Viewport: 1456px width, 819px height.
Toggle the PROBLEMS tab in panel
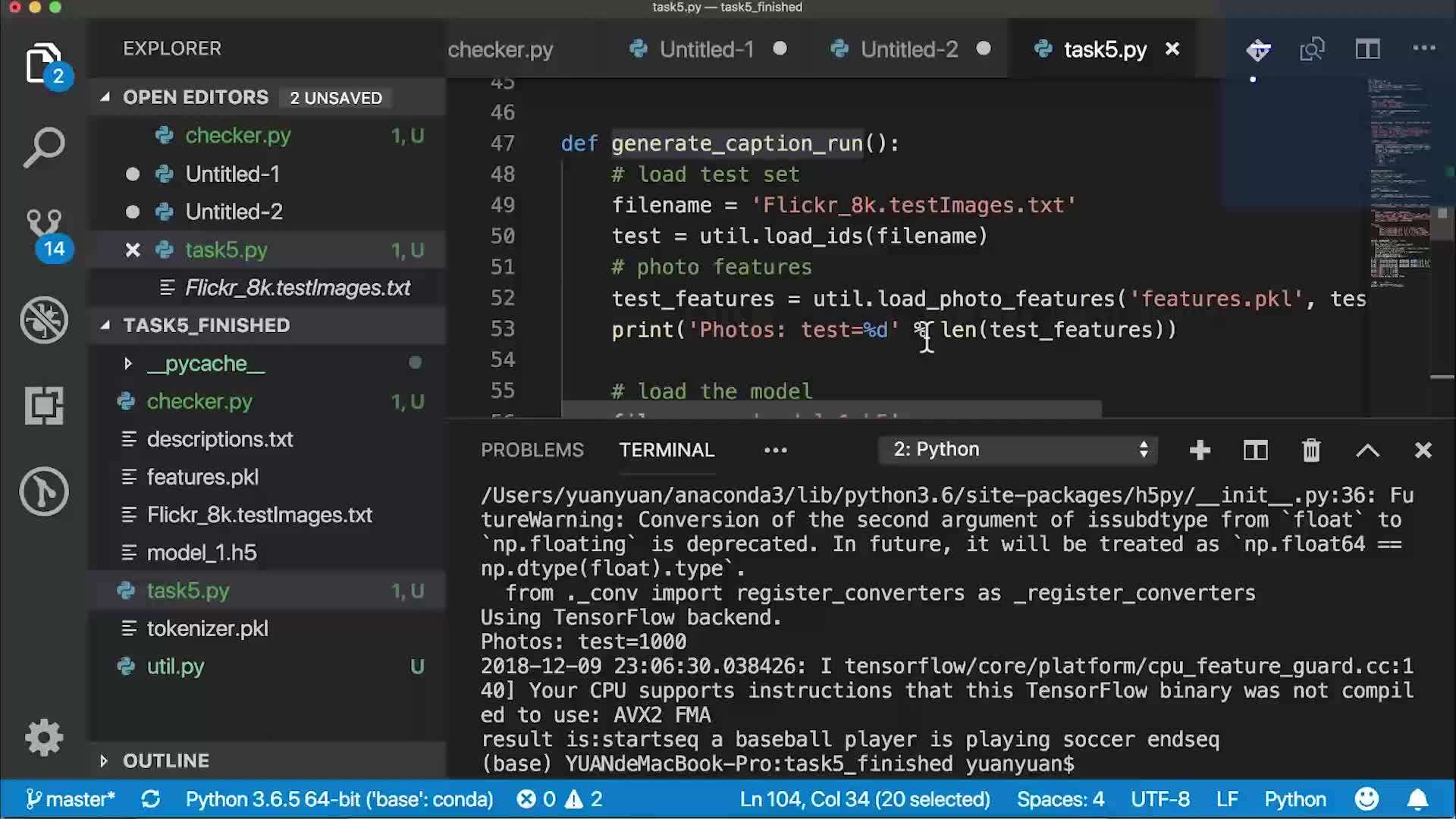[x=532, y=450]
